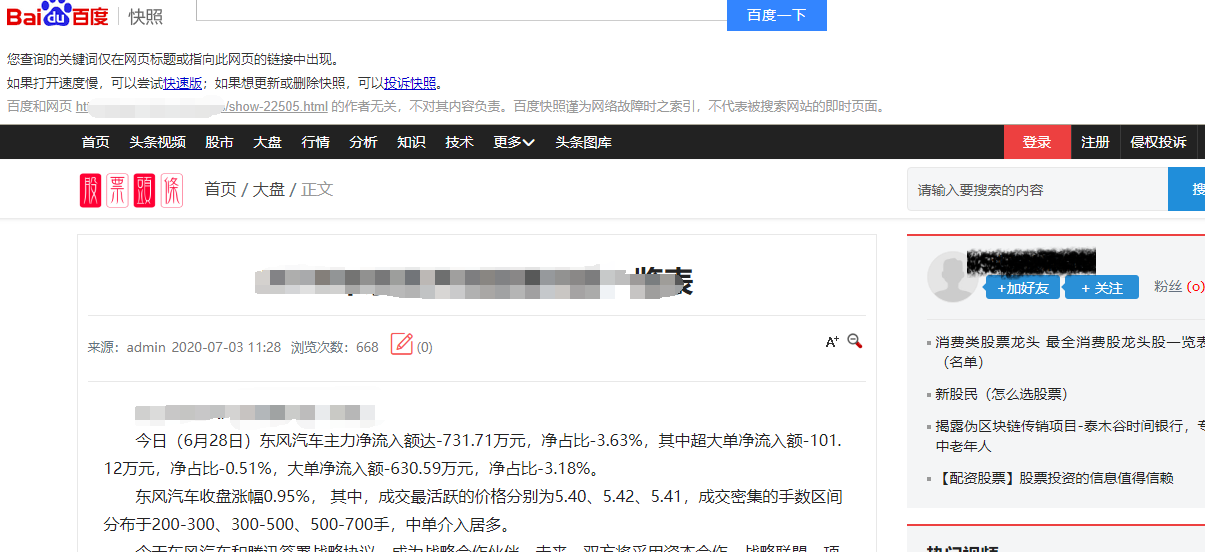
Task: Open the show-22505.html source link
Action: tap(202, 107)
